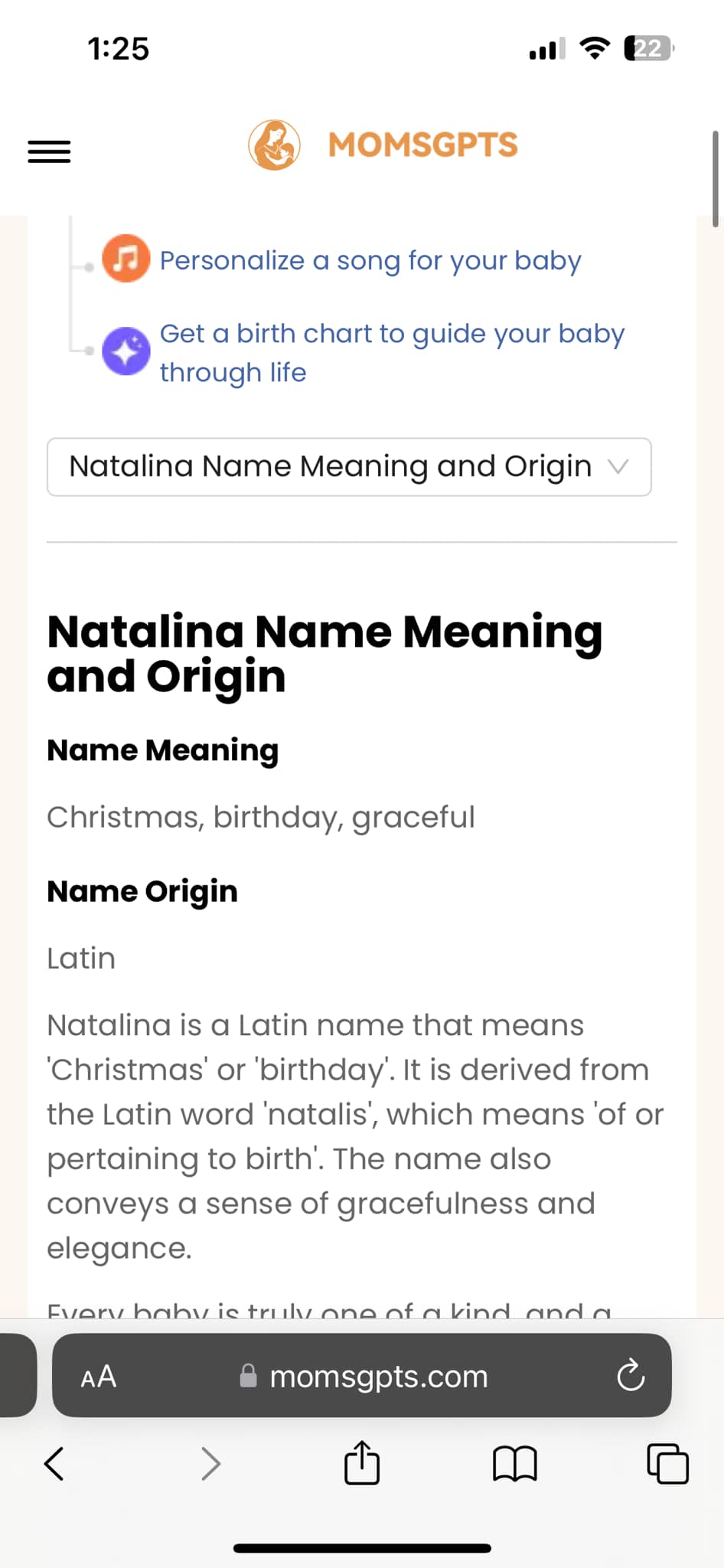Open the AA reader text size menu
Screen dimensions: 724x1568
point(99,1377)
